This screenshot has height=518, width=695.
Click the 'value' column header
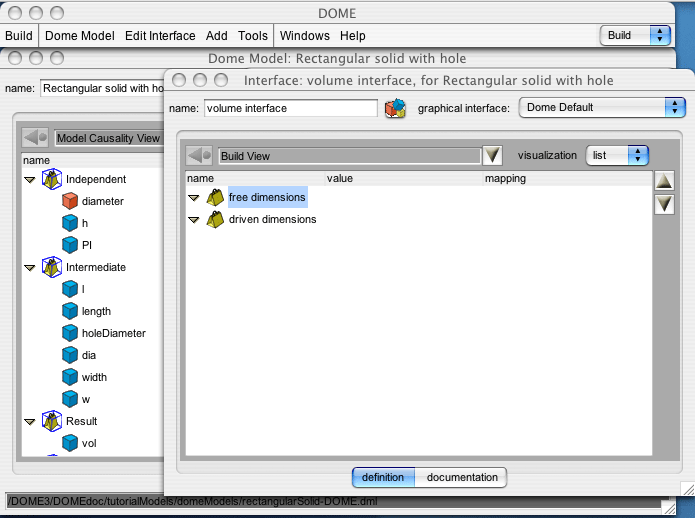[404, 179]
